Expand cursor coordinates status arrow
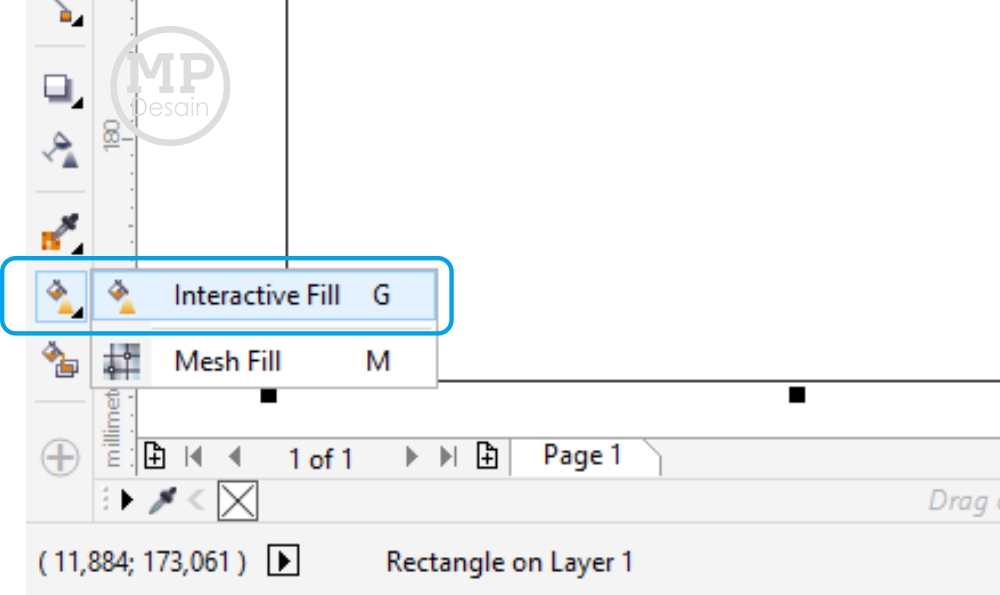Viewport: 1000px width, 595px height. point(283,561)
